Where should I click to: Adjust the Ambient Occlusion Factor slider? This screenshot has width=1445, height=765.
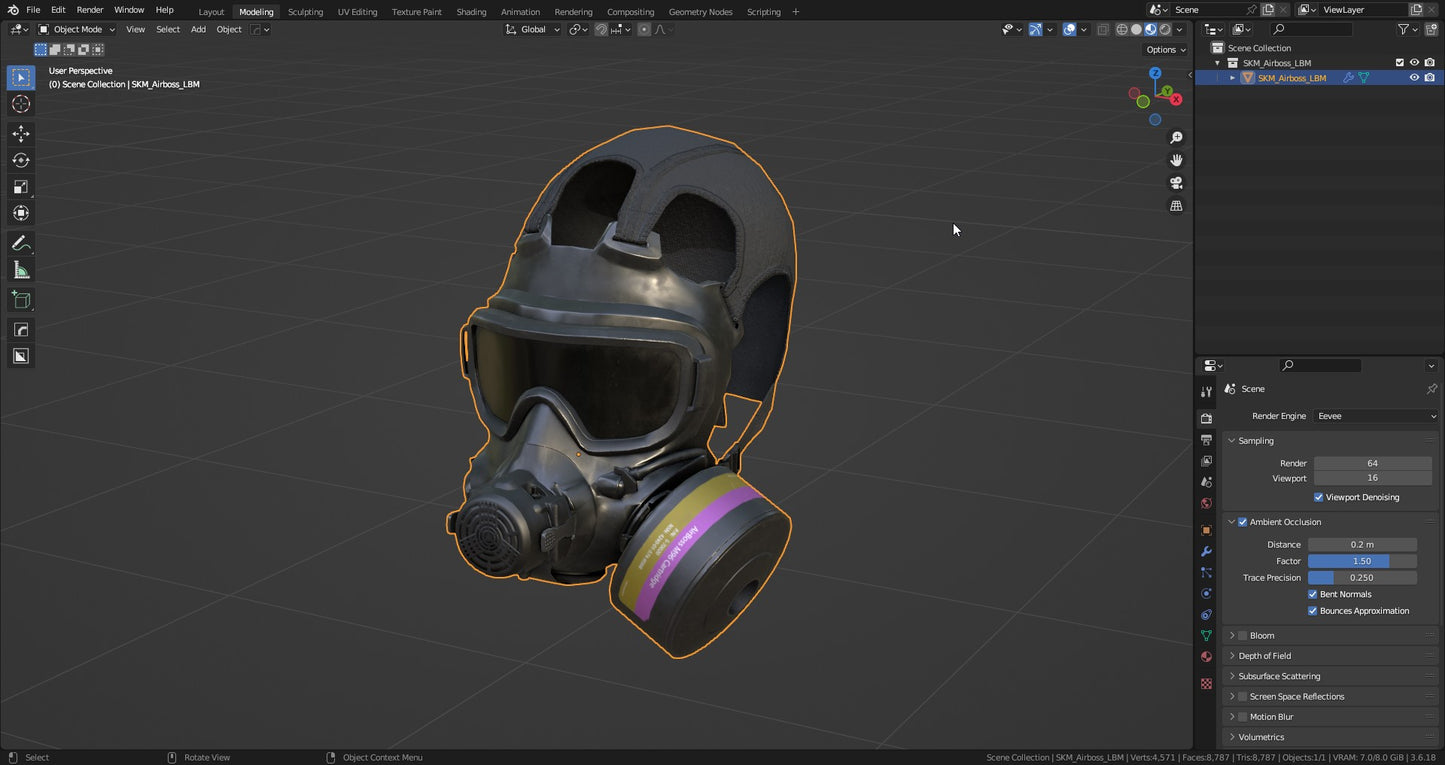pos(1362,561)
